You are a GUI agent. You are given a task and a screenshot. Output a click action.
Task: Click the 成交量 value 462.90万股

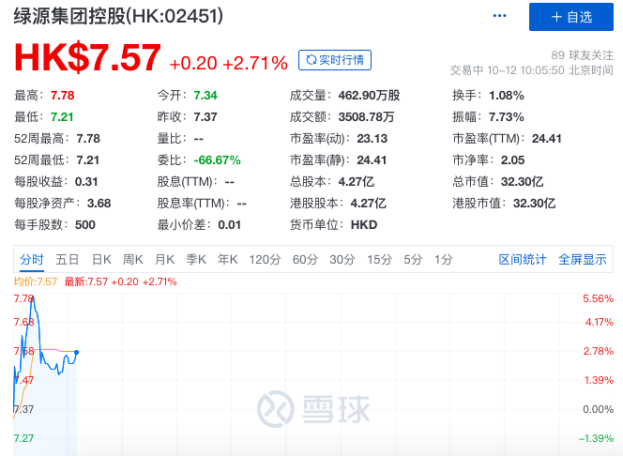pos(369,96)
